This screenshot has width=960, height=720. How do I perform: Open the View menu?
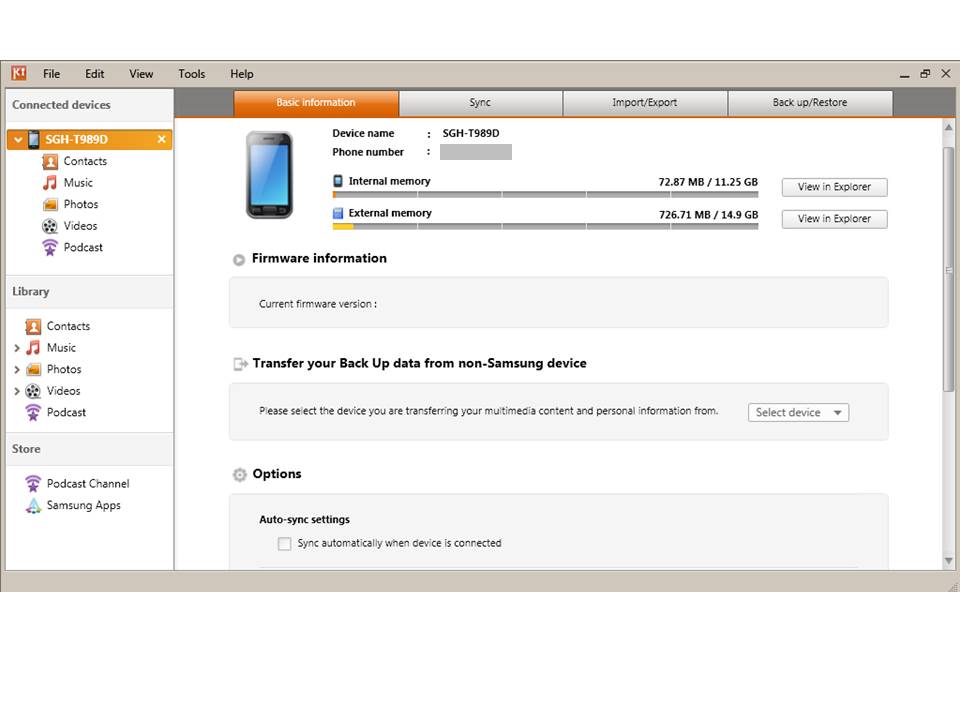[141, 74]
